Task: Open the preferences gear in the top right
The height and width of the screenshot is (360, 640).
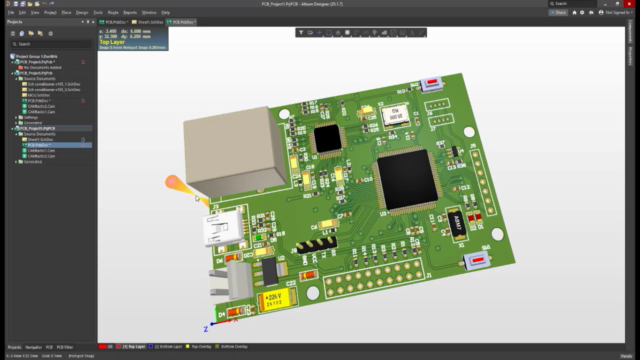Action: [582, 13]
